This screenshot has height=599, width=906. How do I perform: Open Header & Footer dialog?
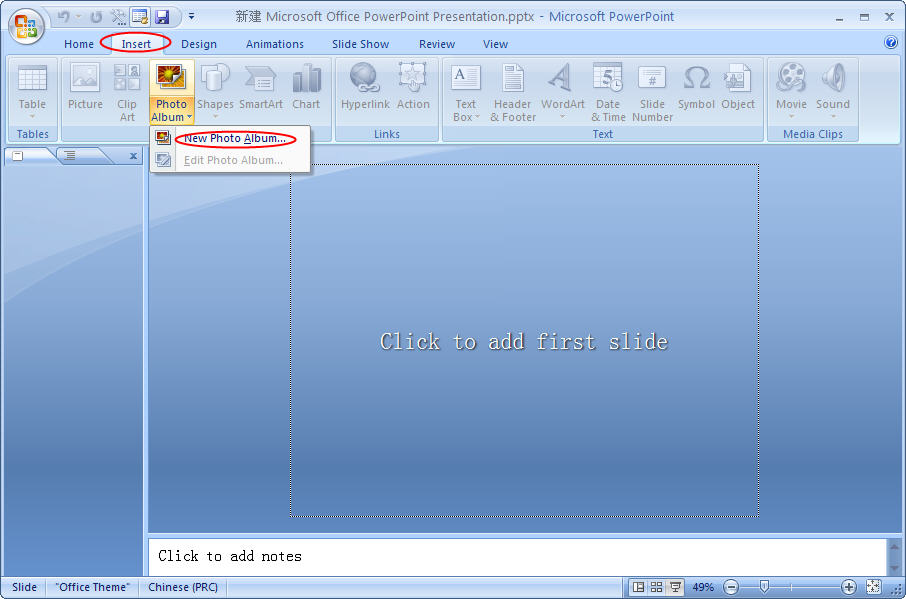[x=513, y=92]
